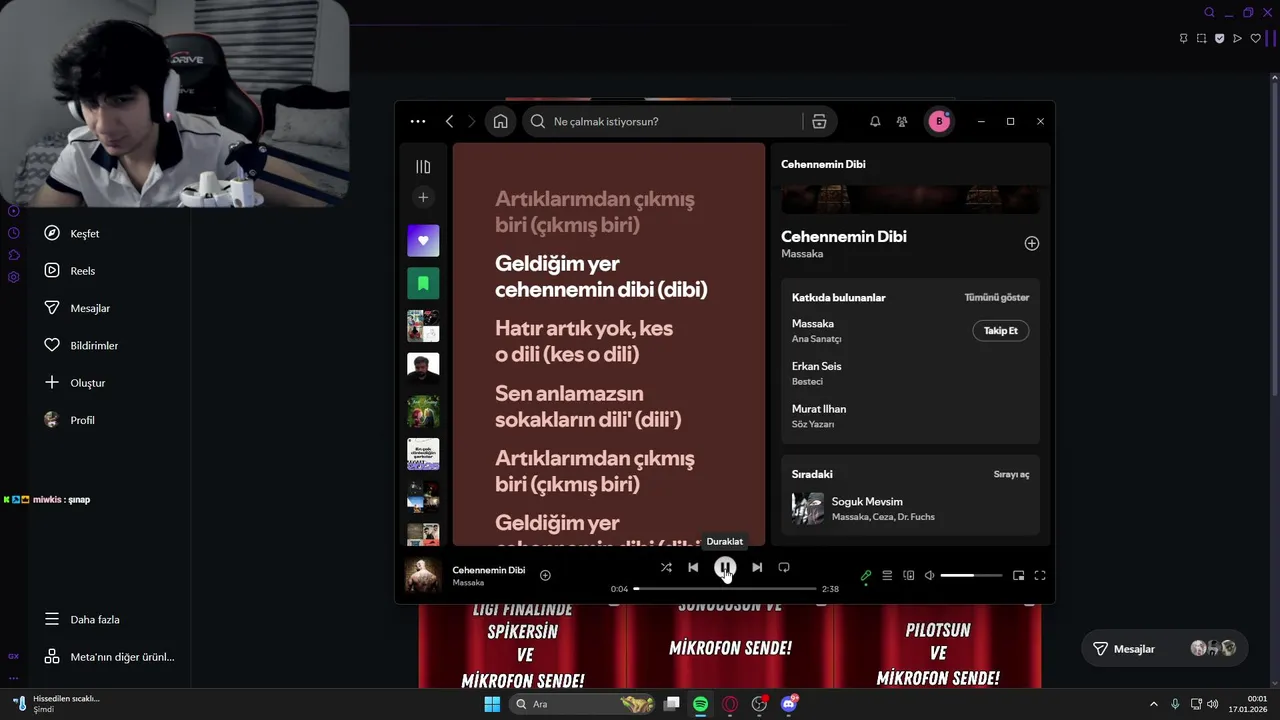
Task: Click taskbar search box 'Ara'
Action: coord(584,704)
